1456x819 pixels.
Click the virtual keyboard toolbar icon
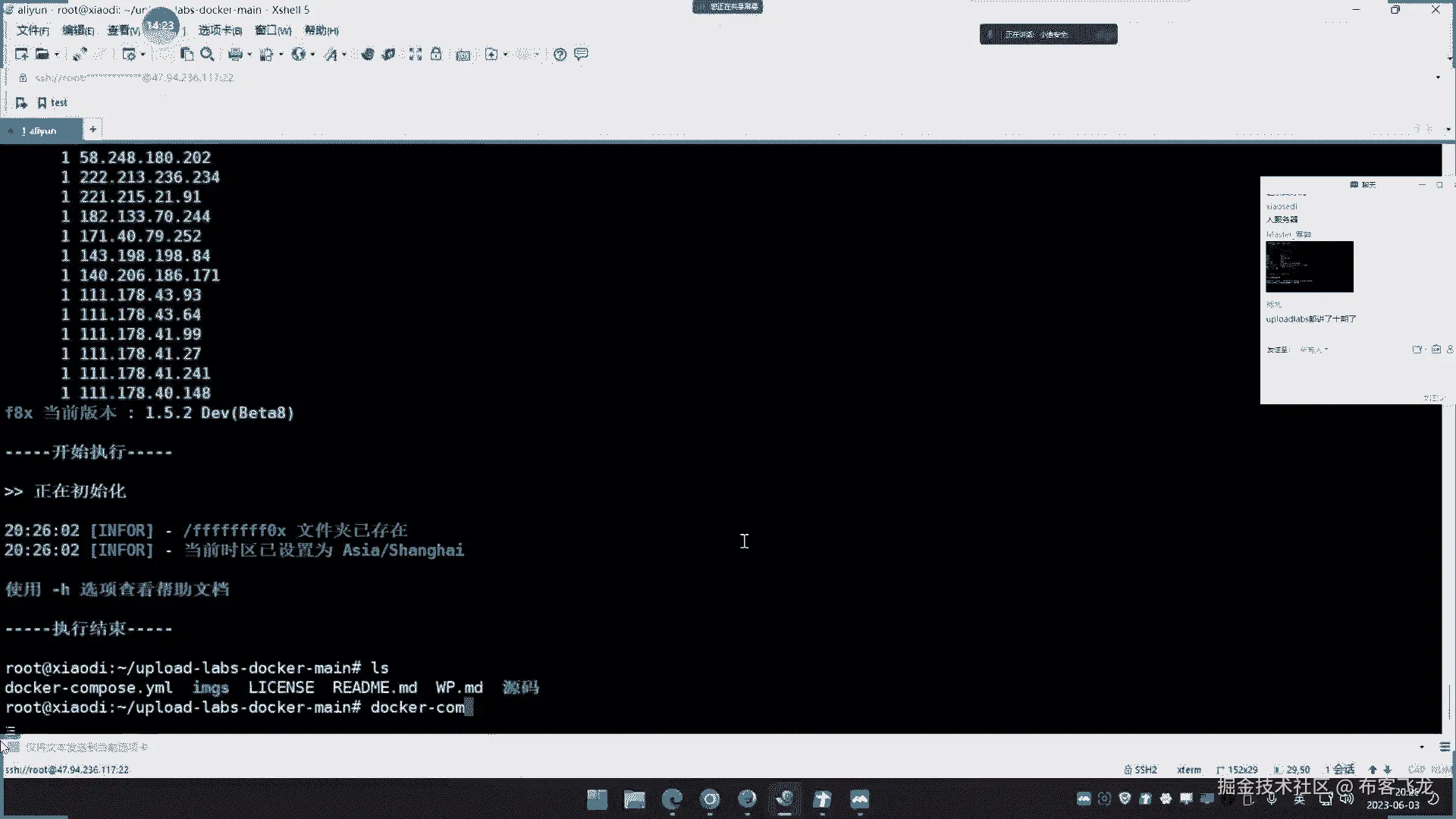coord(463,55)
